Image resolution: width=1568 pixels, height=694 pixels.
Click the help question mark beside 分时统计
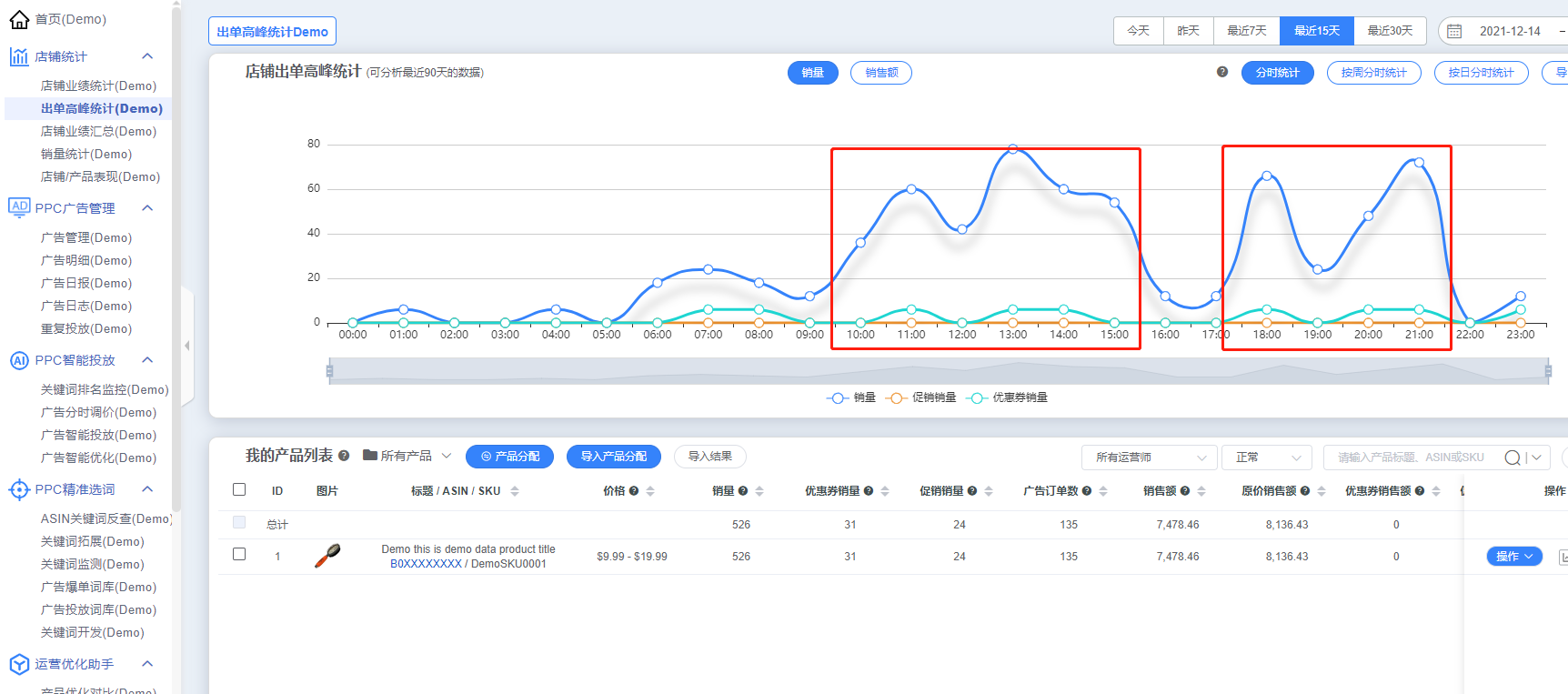pos(1222,72)
